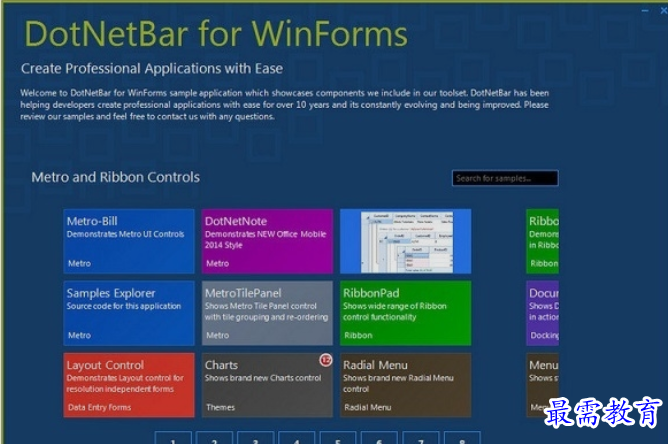Open the grid screenshot thumbnail tile

tap(406, 241)
